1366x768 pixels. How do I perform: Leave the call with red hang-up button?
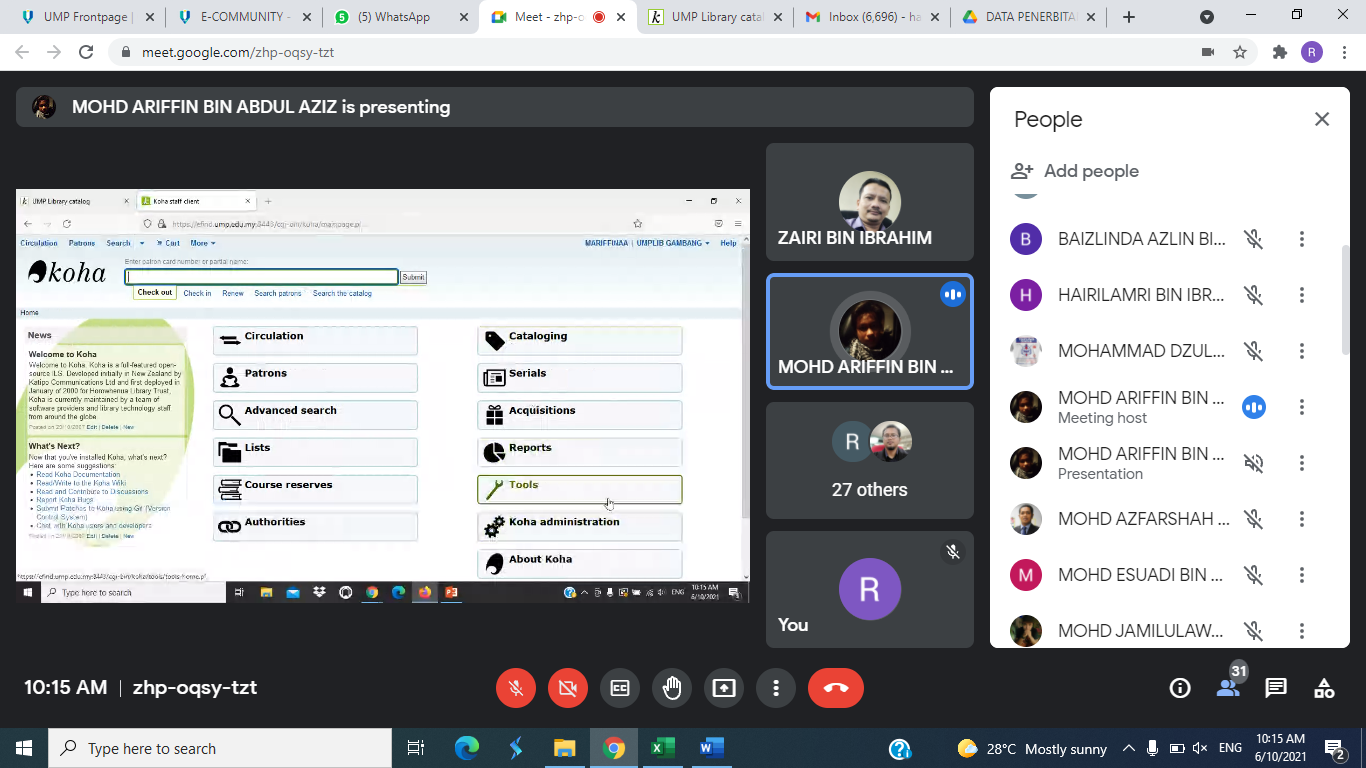pyautogui.click(x=836, y=688)
